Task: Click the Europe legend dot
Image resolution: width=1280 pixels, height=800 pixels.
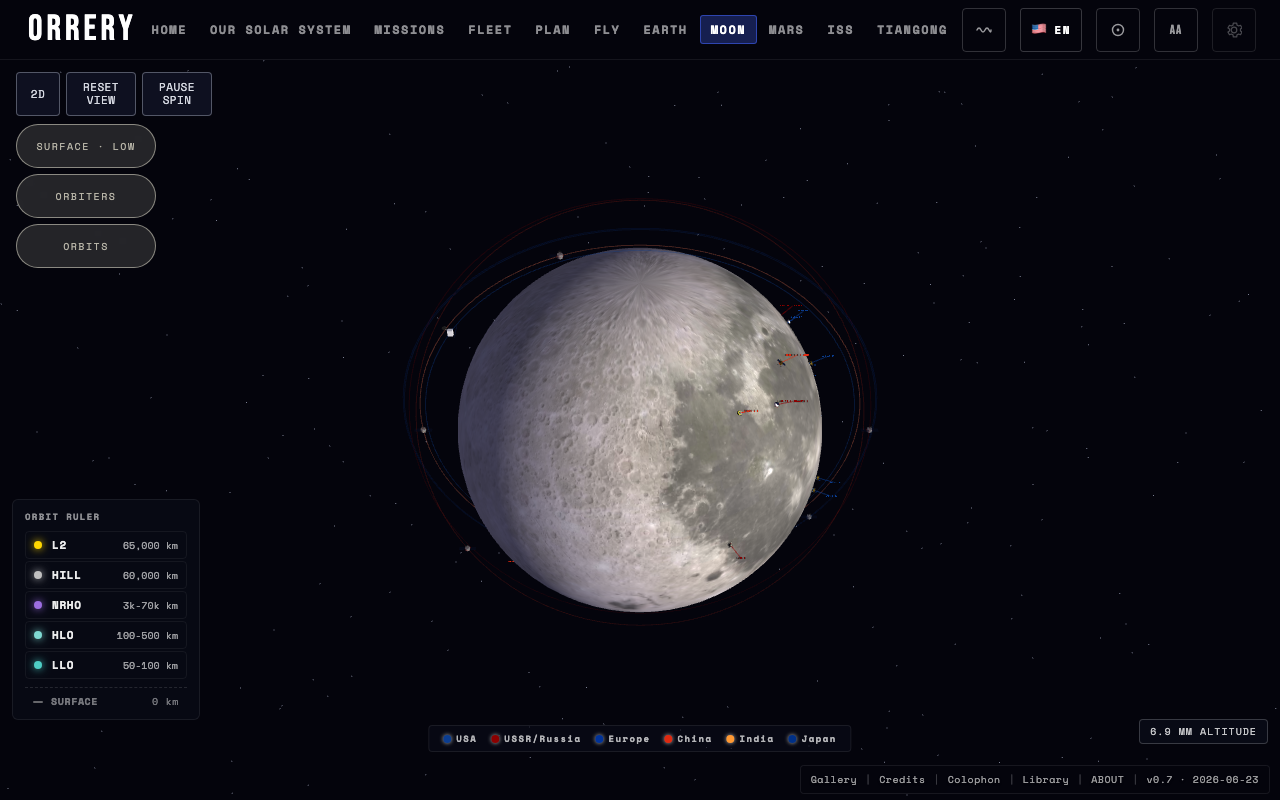Action: coord(599,739)
